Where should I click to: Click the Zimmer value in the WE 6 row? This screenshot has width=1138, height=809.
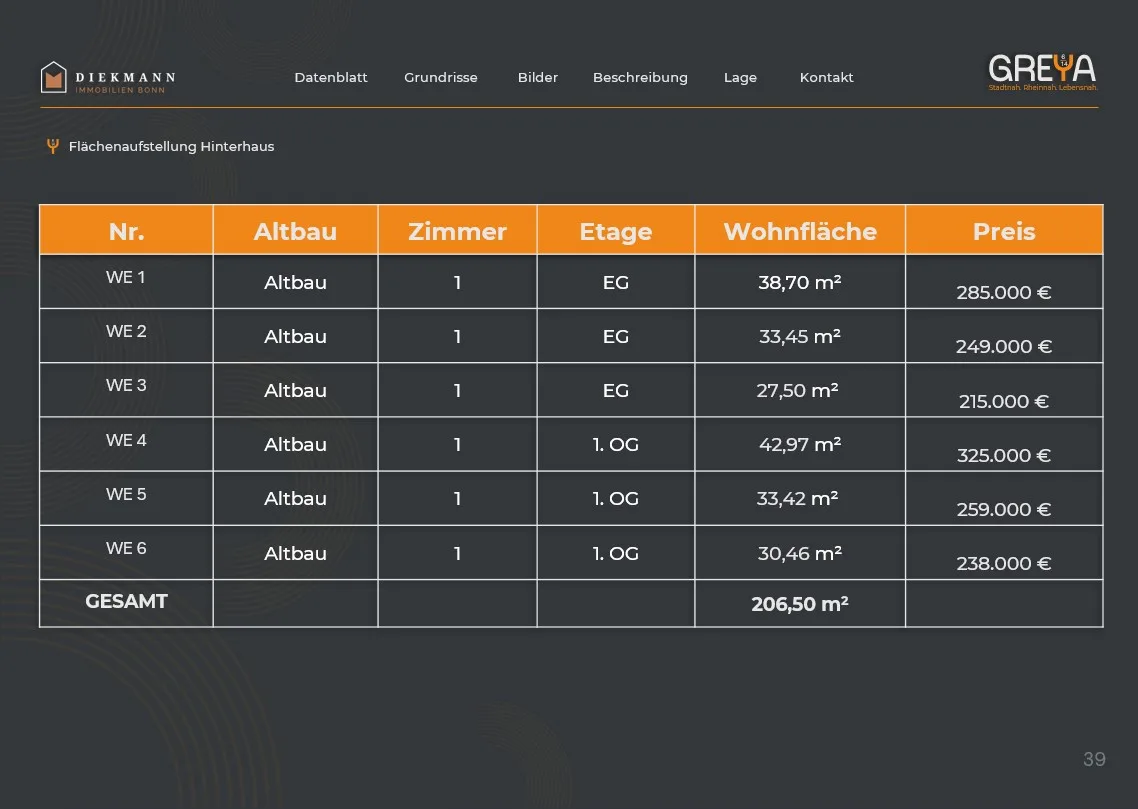pyautogui.click(x=457, y=554)
